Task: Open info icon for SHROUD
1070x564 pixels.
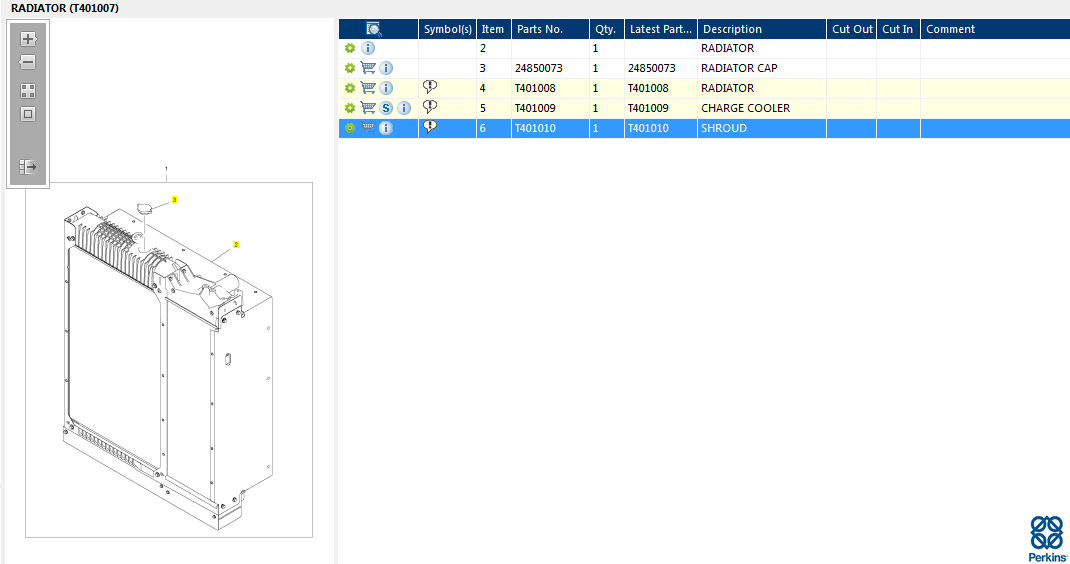Action: [386, 128]
